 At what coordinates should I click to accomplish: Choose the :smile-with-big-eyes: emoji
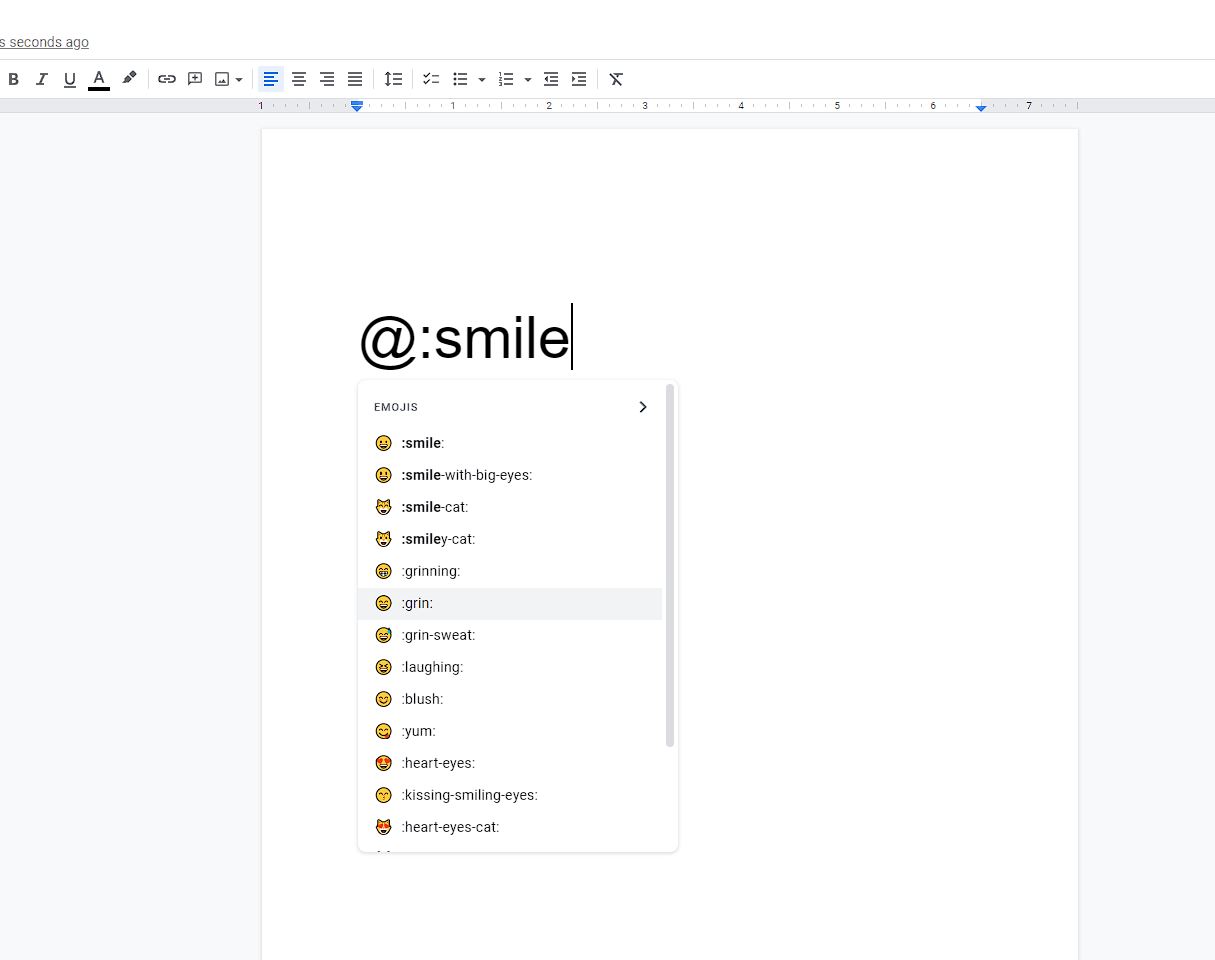tap(510, 475)
